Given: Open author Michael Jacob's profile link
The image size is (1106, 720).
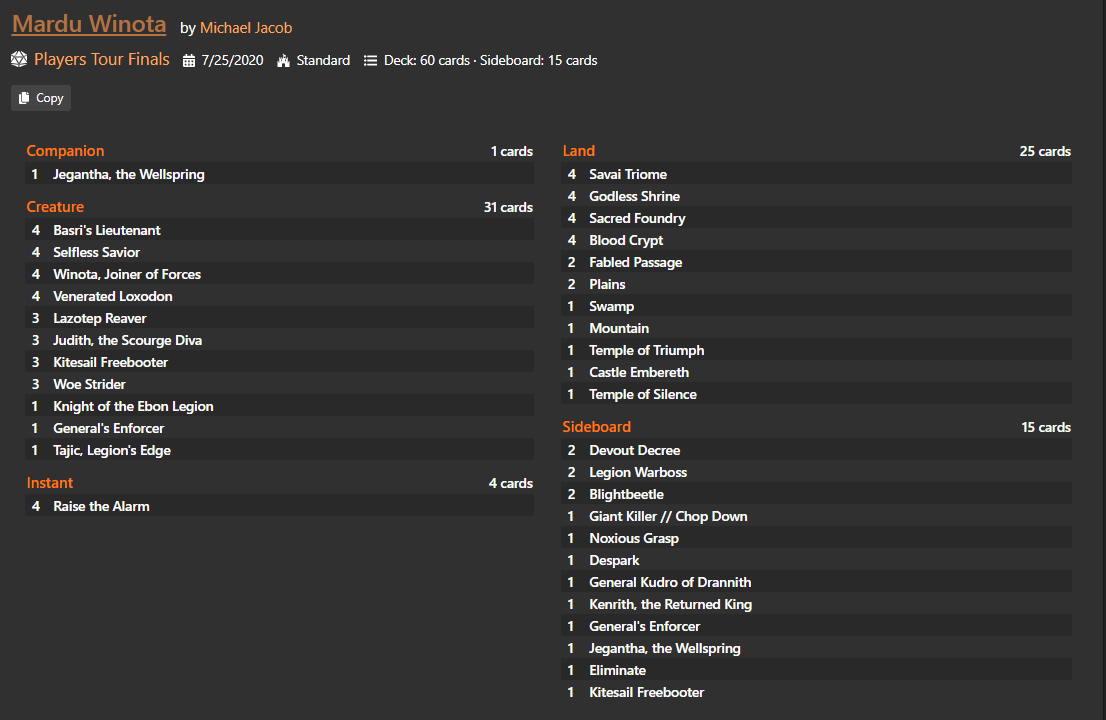Looking at the screenshot, I should pos(245,28).
